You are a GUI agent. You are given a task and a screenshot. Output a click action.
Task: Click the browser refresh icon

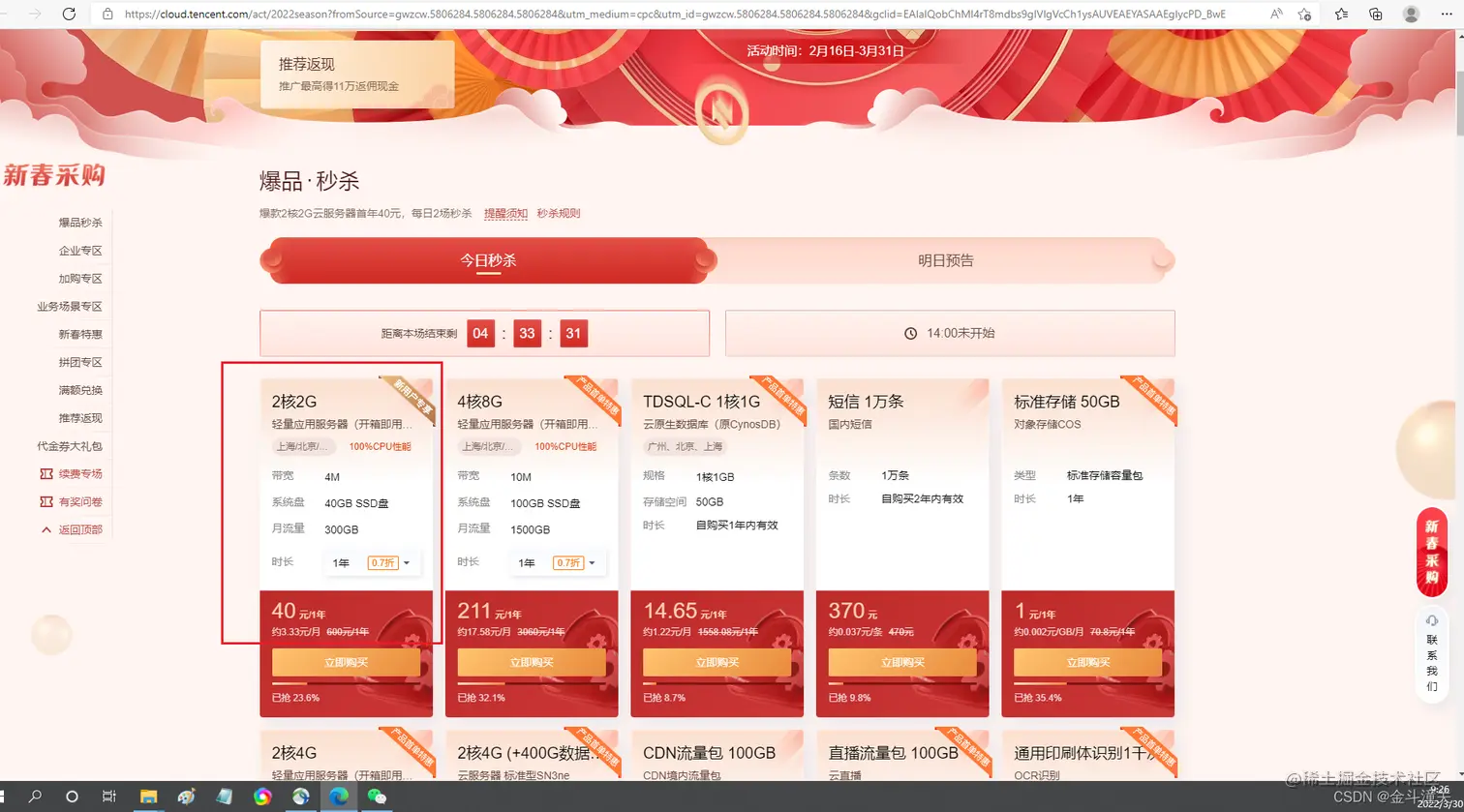pos(69,14)
